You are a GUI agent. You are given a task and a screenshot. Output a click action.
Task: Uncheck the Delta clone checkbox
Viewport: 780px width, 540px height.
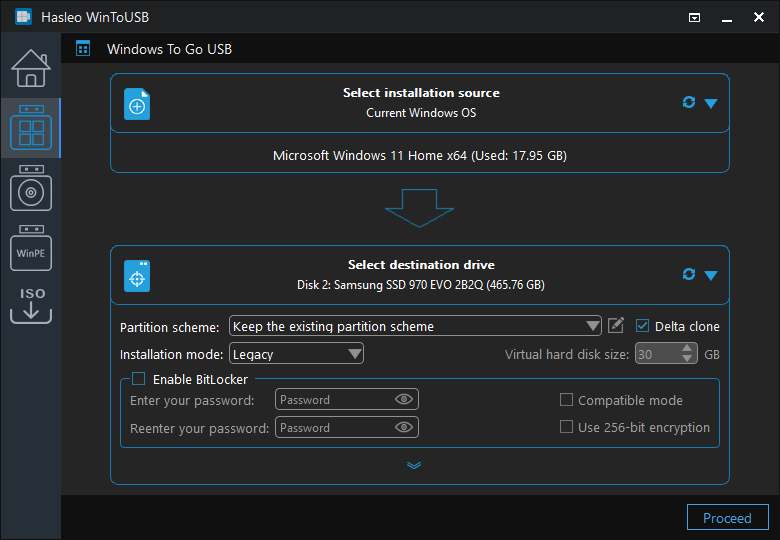click(642, 326)
